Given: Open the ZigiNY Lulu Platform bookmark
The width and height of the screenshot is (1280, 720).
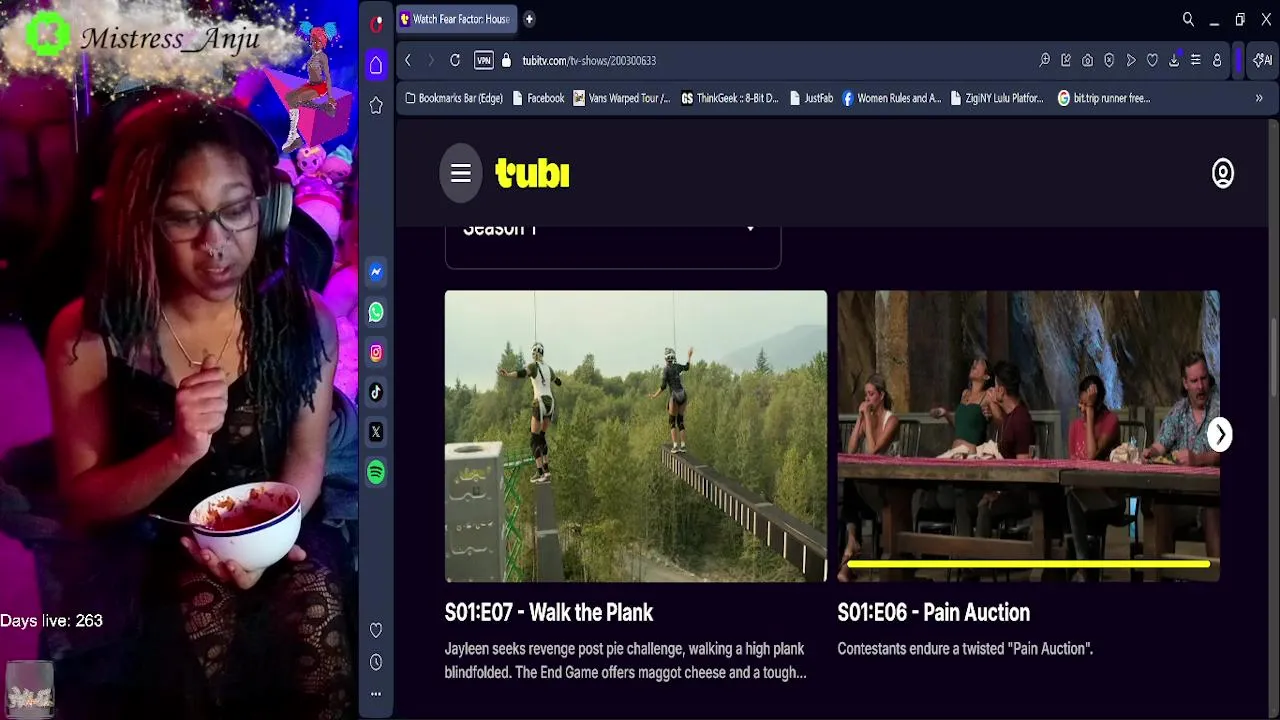Looking at the screenshot, I should (x=997, y=98).
